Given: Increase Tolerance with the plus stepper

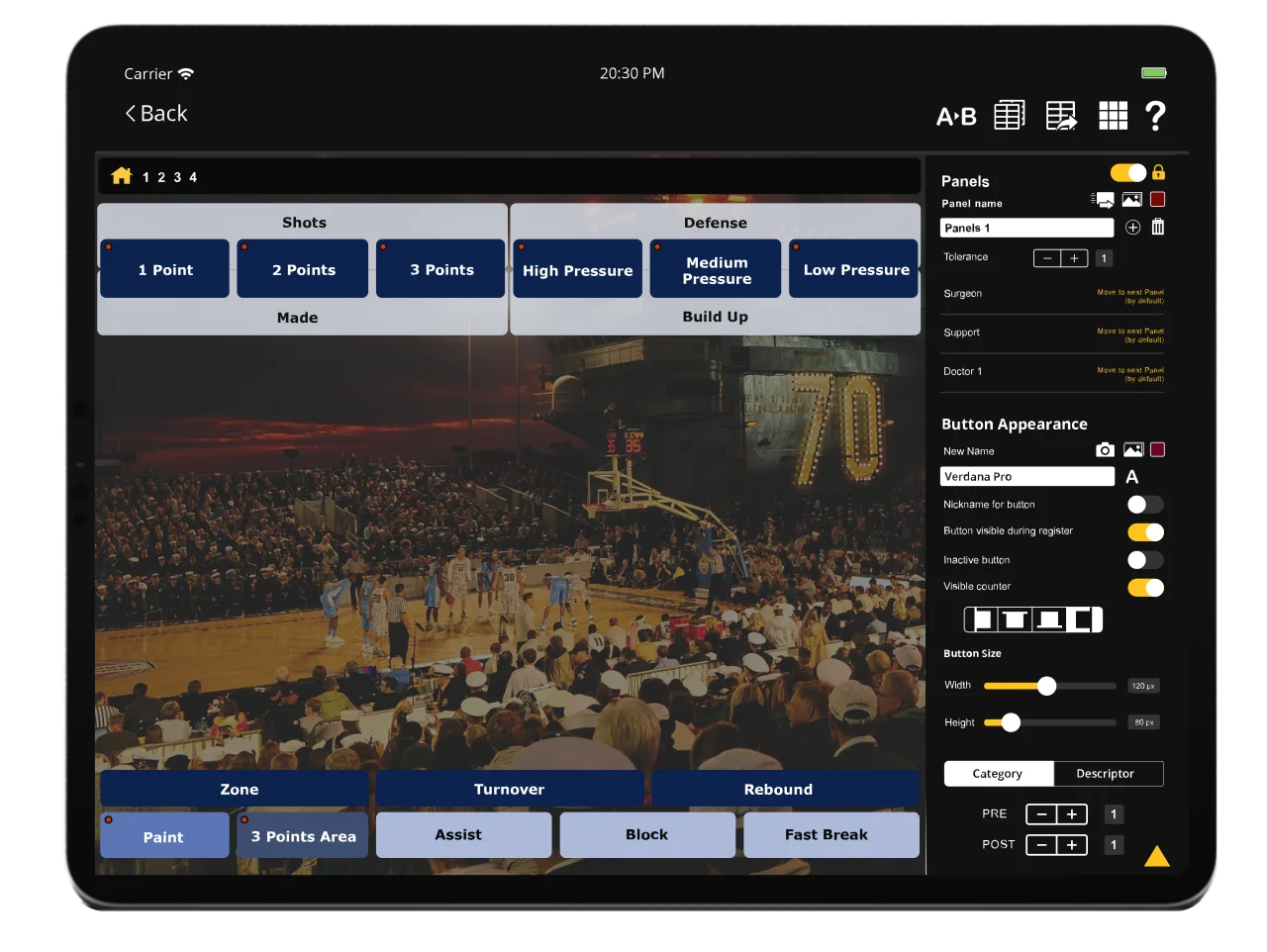Looking at the screenshot, I should tap(1074, 258).
